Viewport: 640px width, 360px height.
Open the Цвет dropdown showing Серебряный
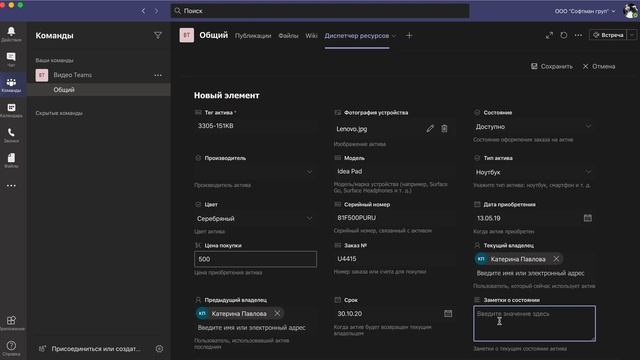(255, 218)
